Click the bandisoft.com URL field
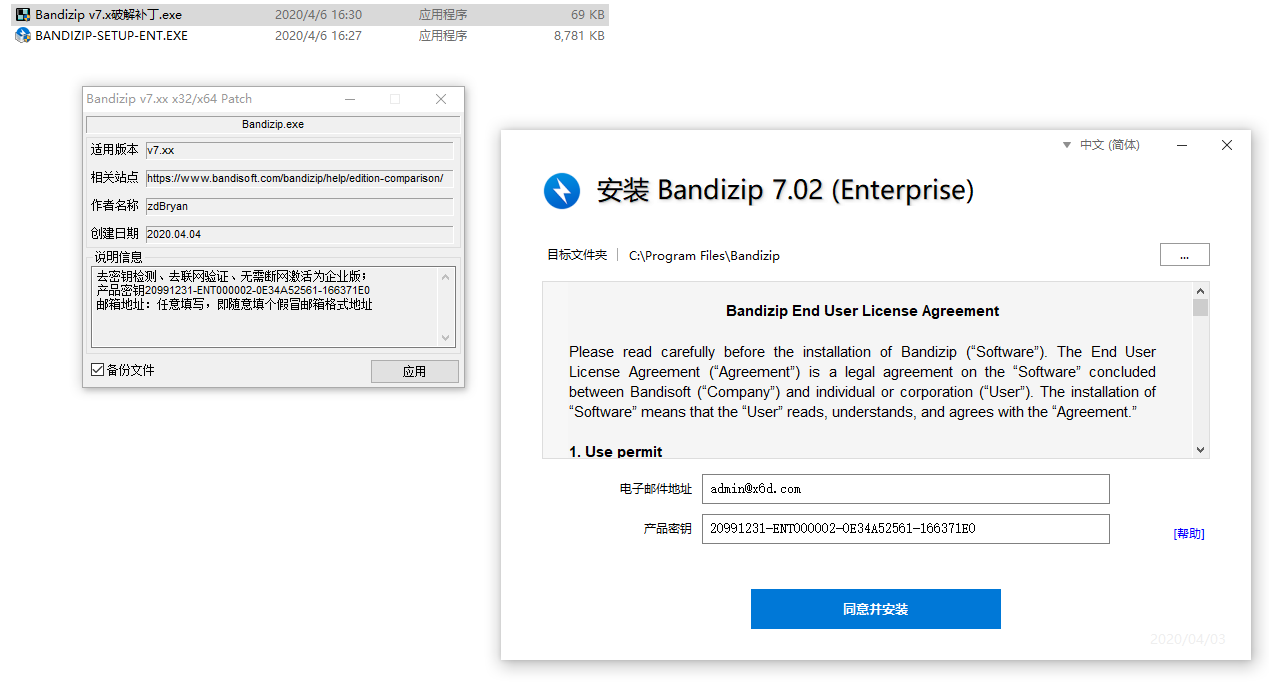 click(299, 178)
